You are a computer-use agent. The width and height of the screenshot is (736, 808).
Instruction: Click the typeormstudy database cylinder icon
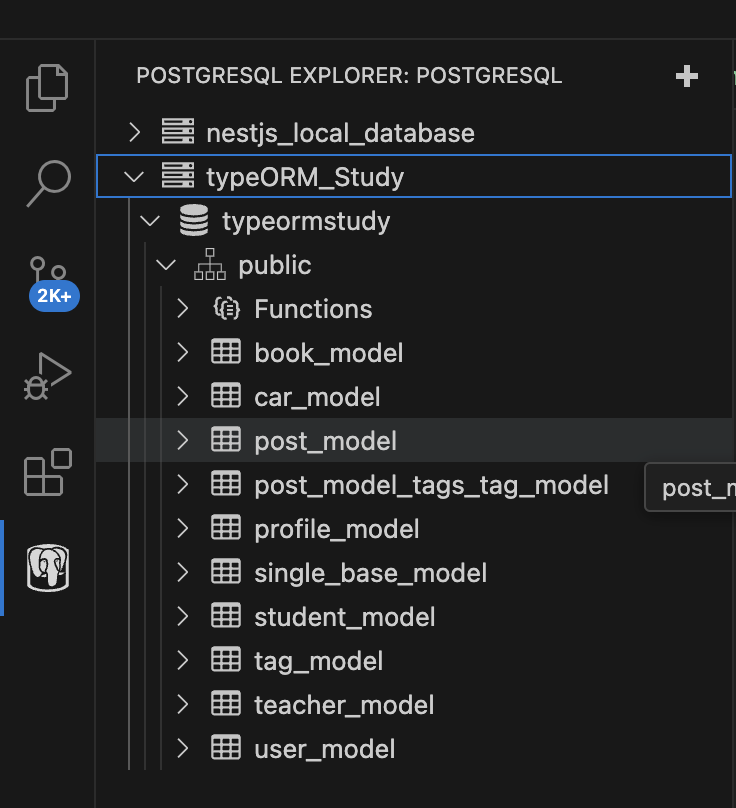(x=194, y=220)
